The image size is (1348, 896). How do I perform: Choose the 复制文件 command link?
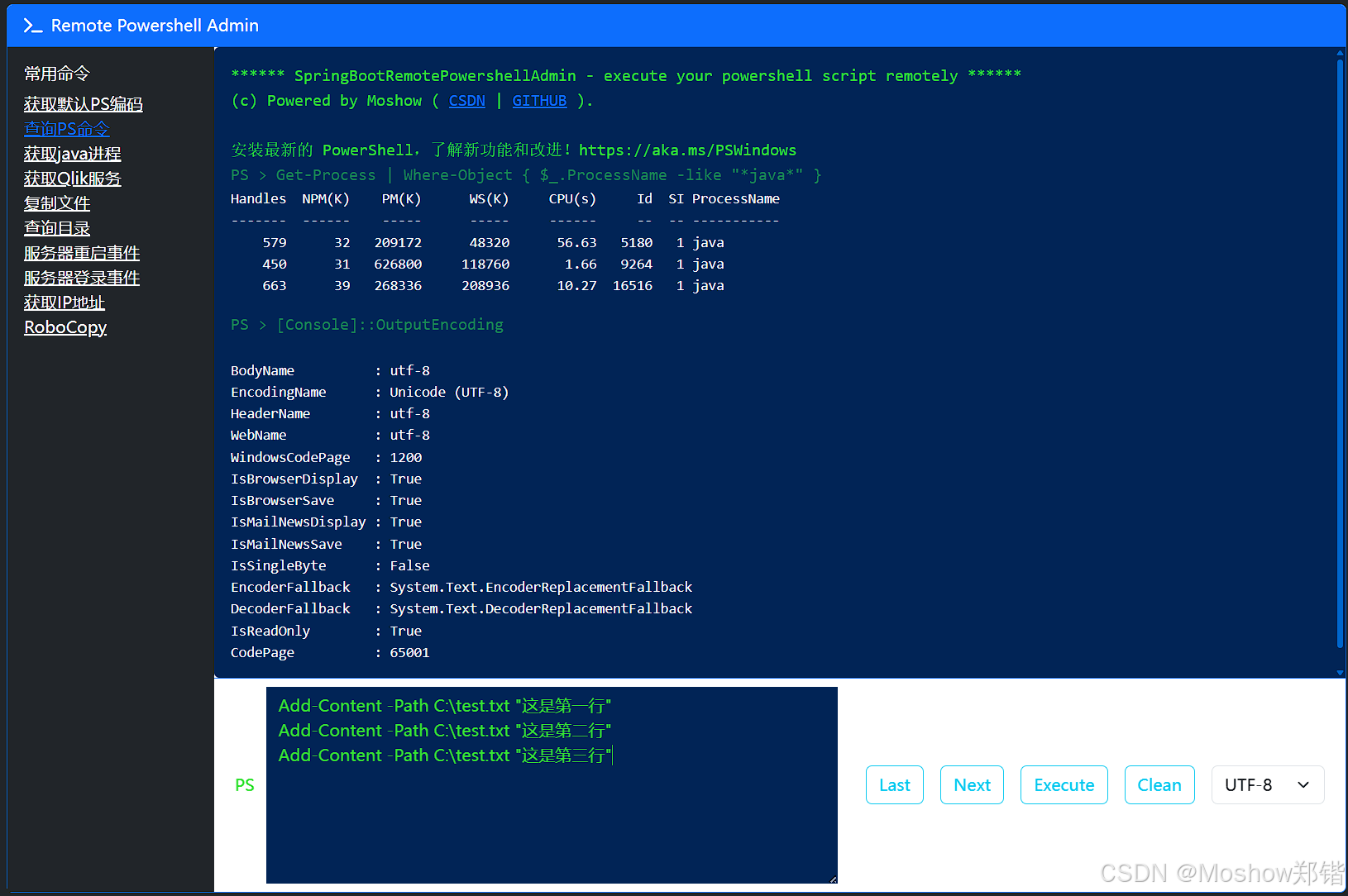pos(57,203)
